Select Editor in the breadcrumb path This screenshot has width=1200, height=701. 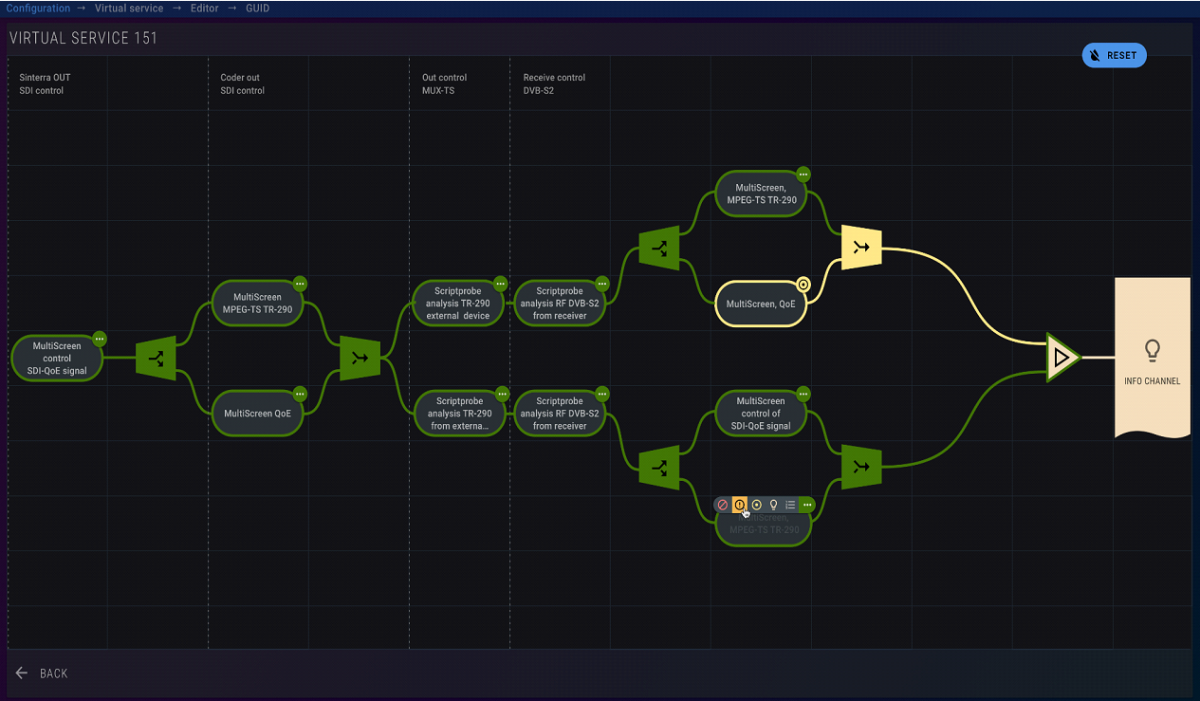(205, 8)
